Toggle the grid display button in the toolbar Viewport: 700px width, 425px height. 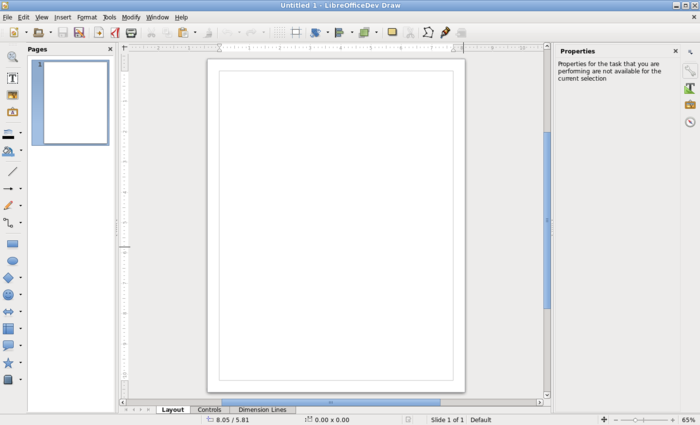point(279,33)
